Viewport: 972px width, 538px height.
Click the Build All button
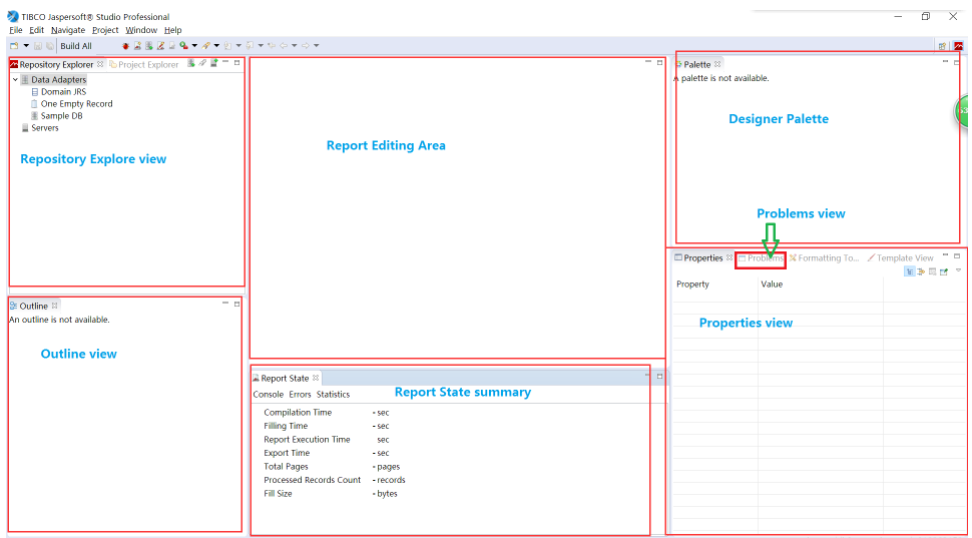click(x=76, y=46)
